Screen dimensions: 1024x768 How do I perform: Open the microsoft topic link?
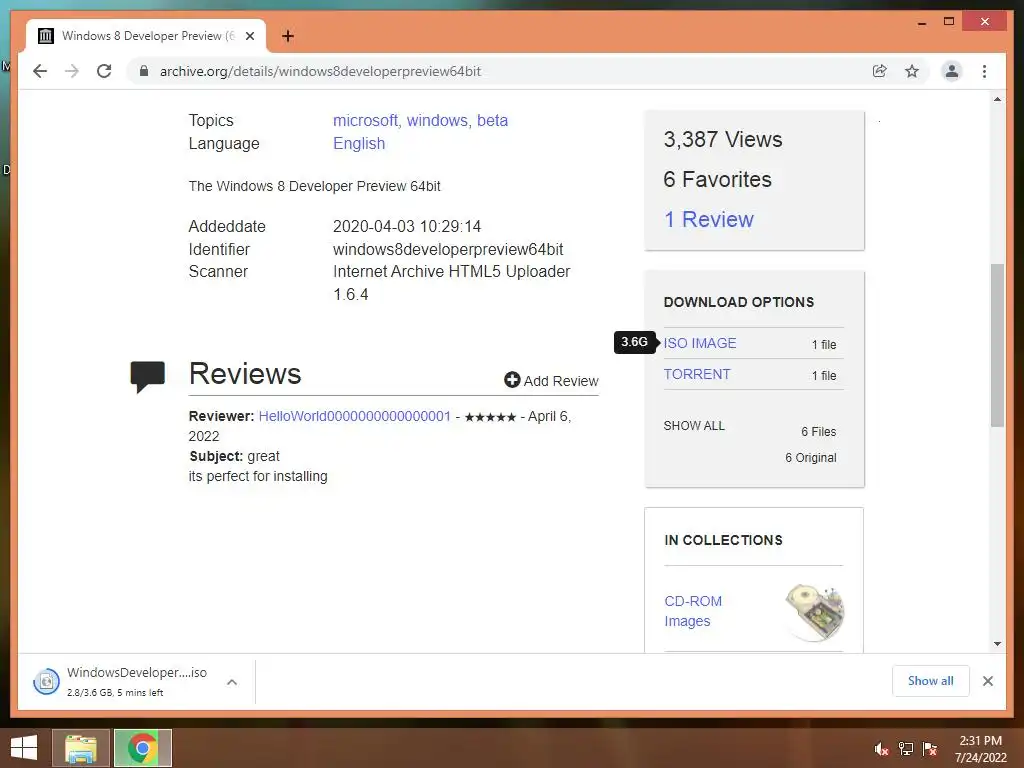(x=366, y=120)
